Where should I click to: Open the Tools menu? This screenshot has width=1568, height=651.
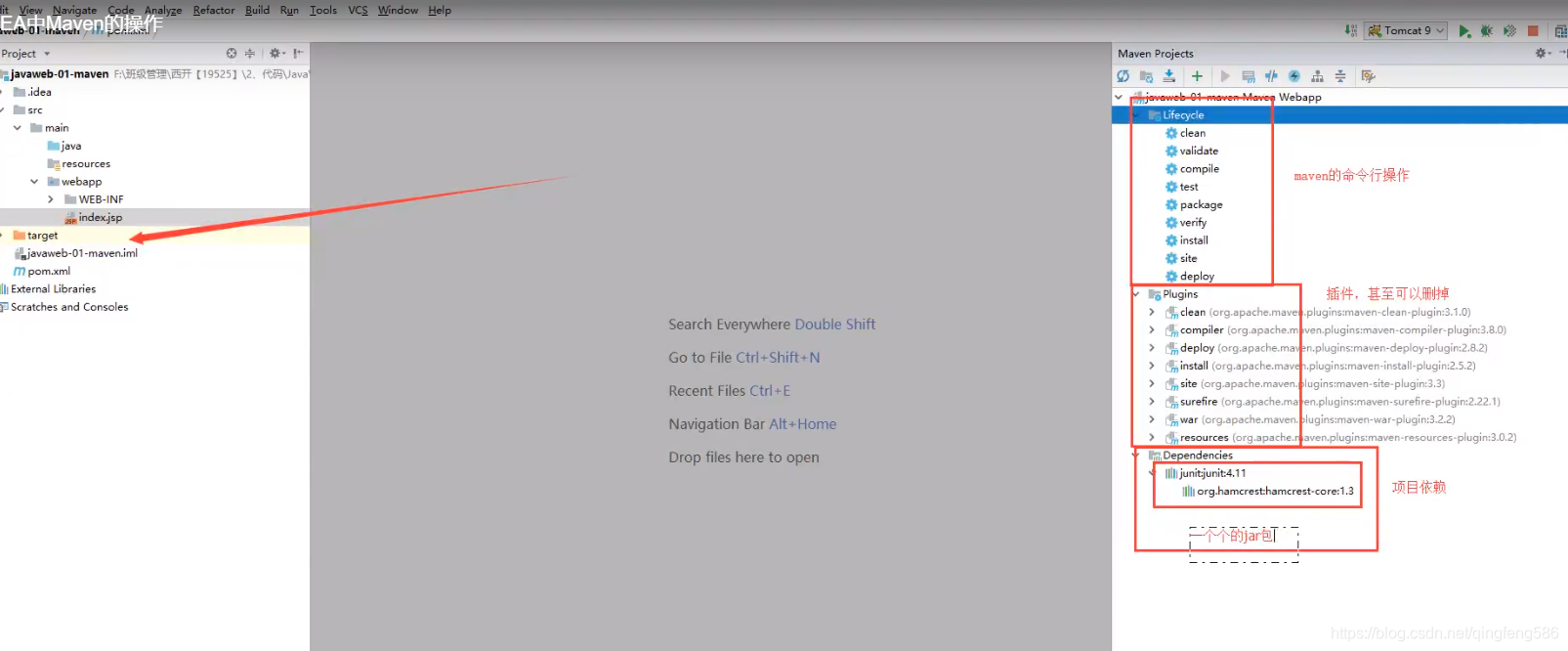(x=323, y=10)
